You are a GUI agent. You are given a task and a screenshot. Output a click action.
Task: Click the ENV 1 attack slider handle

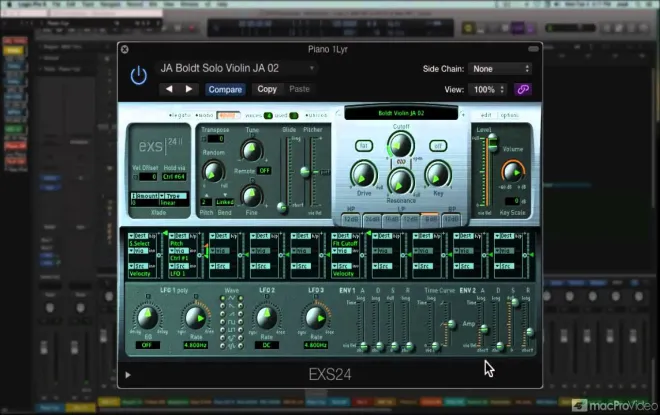tap(364, 347)
